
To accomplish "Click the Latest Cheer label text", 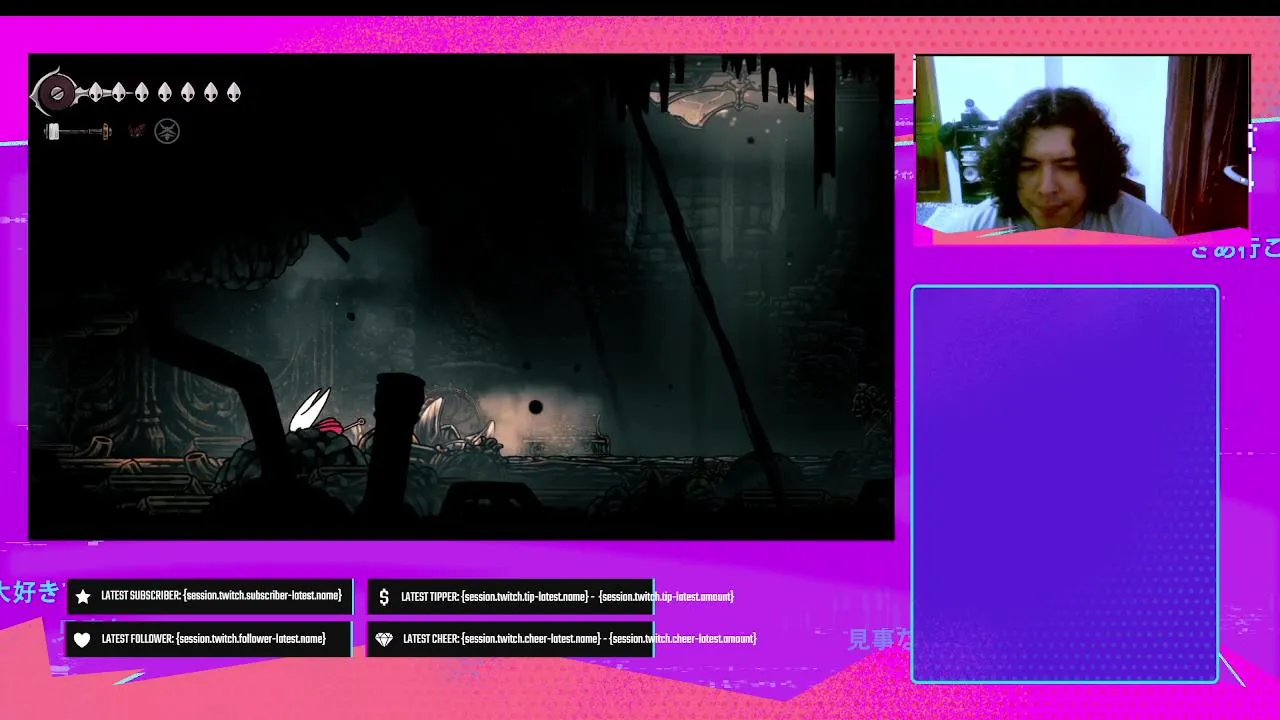I will tap(579, 639).
